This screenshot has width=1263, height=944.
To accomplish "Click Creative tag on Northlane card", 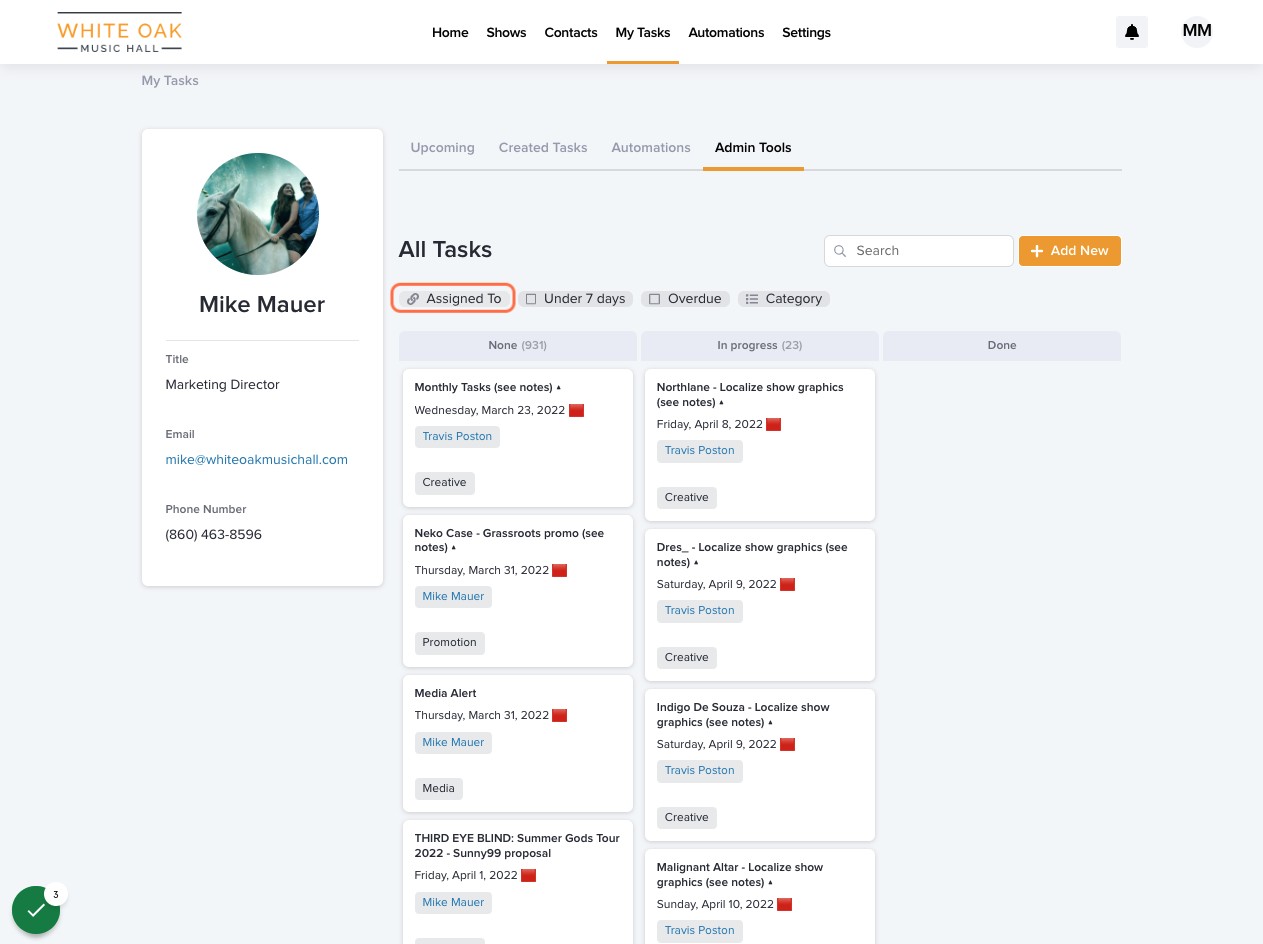I will tap(686, 497).
